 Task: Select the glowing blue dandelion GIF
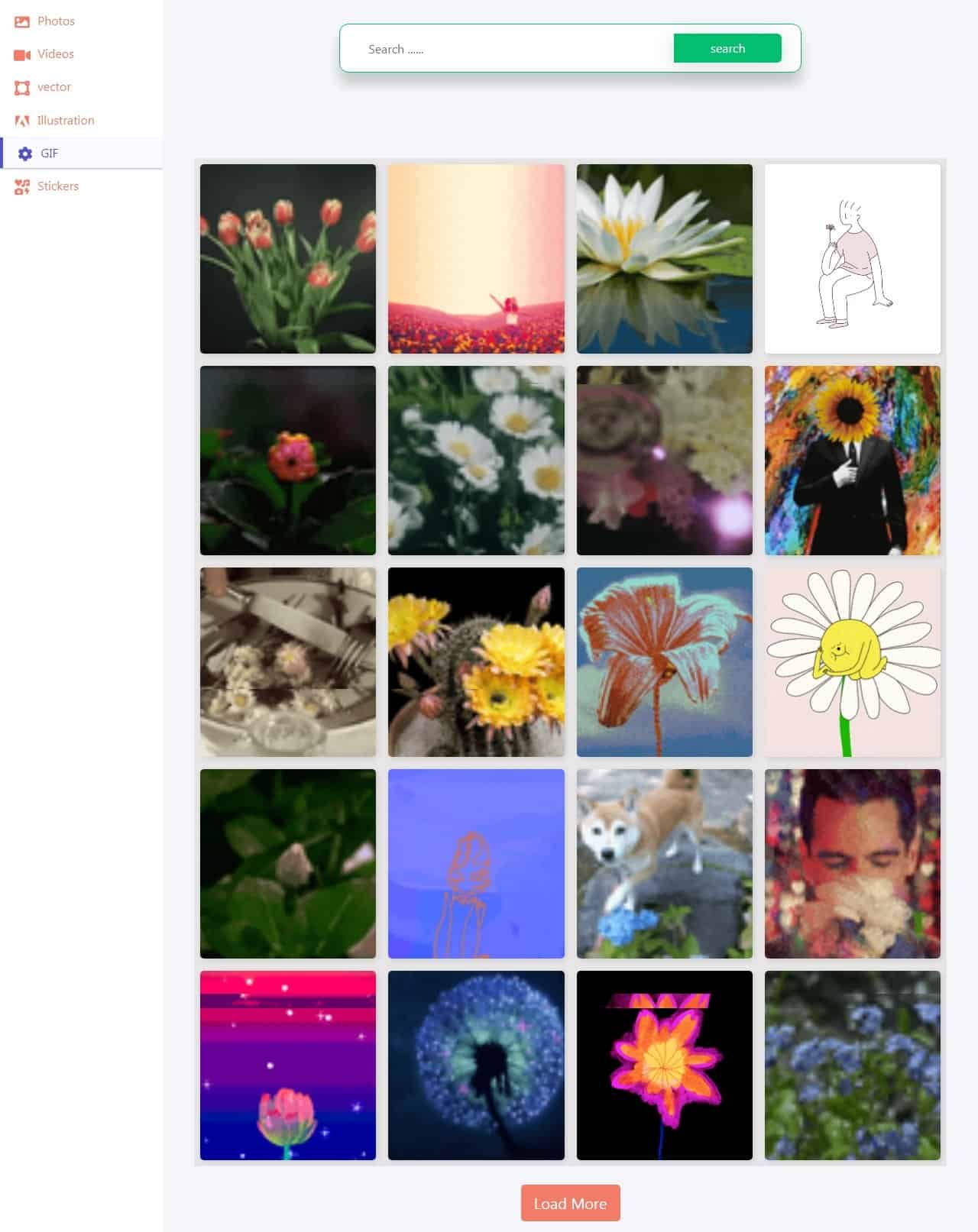[x=476, y=1065]
